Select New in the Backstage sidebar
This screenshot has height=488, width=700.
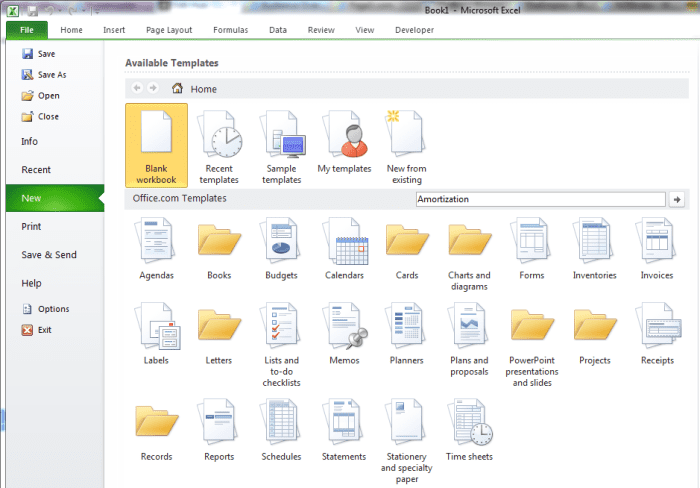click(x=55, y=198)
